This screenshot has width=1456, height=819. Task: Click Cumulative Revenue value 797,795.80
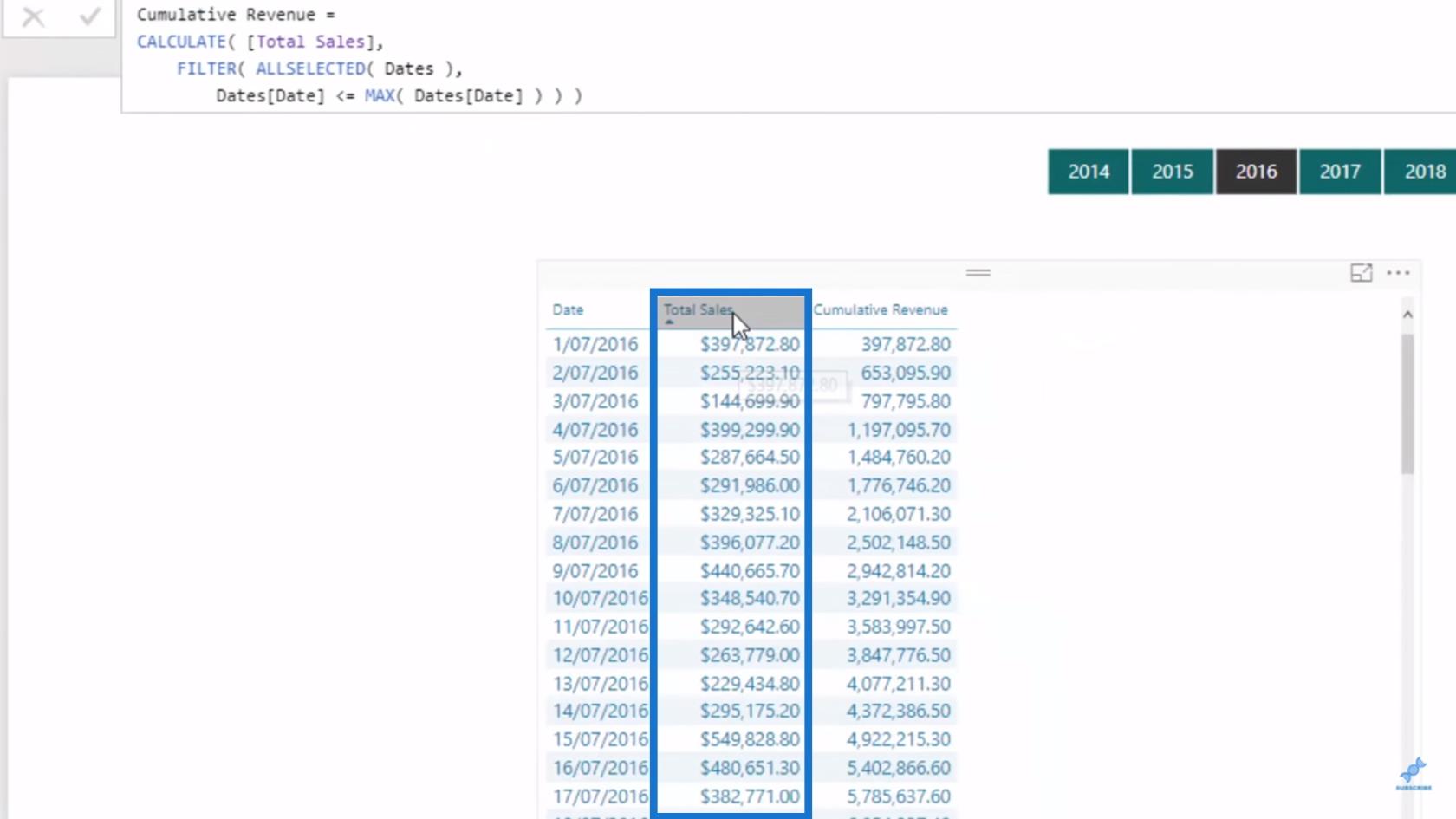[906, 401]
